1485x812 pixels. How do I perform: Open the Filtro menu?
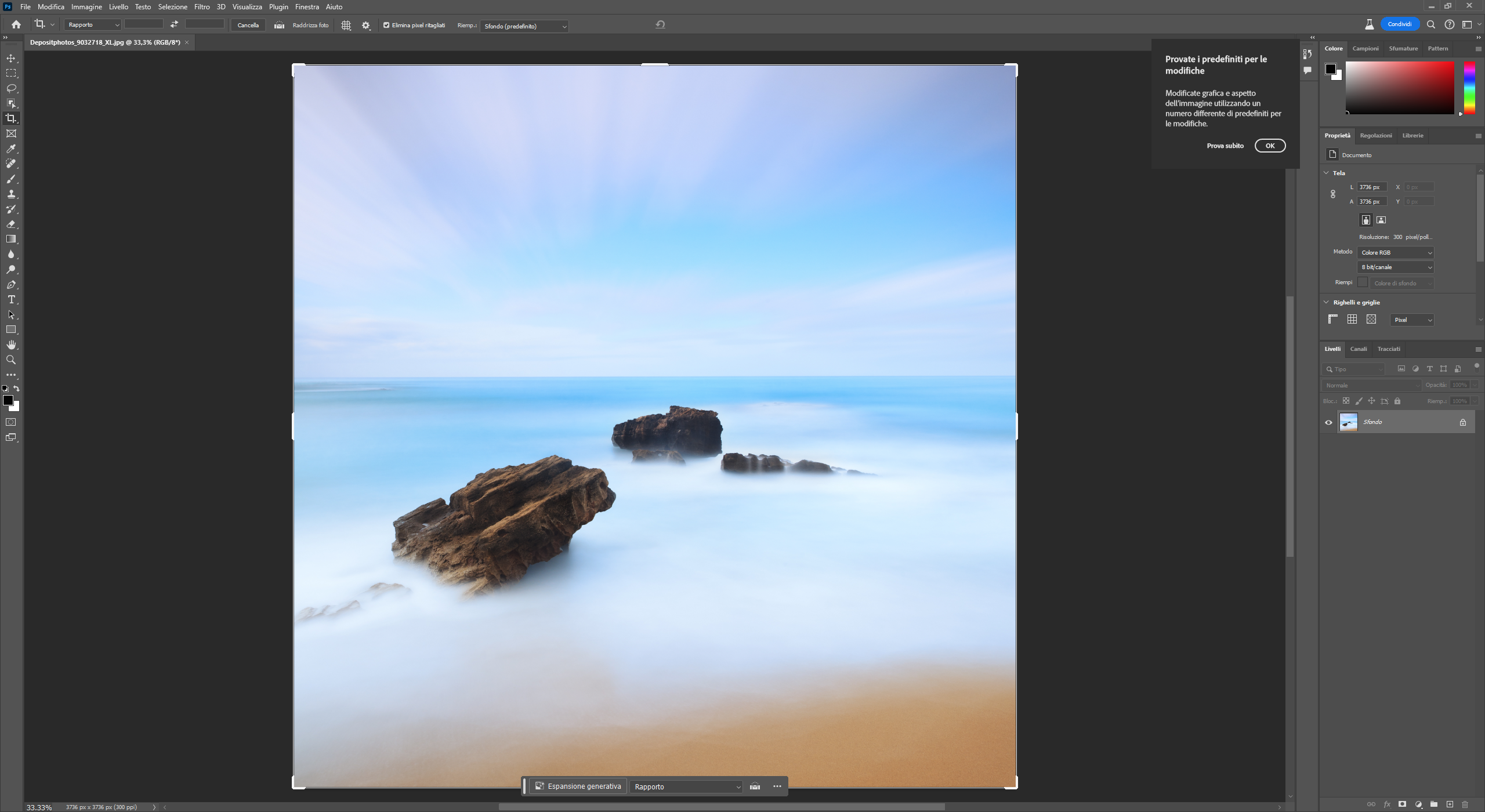(x=202, y=7)
